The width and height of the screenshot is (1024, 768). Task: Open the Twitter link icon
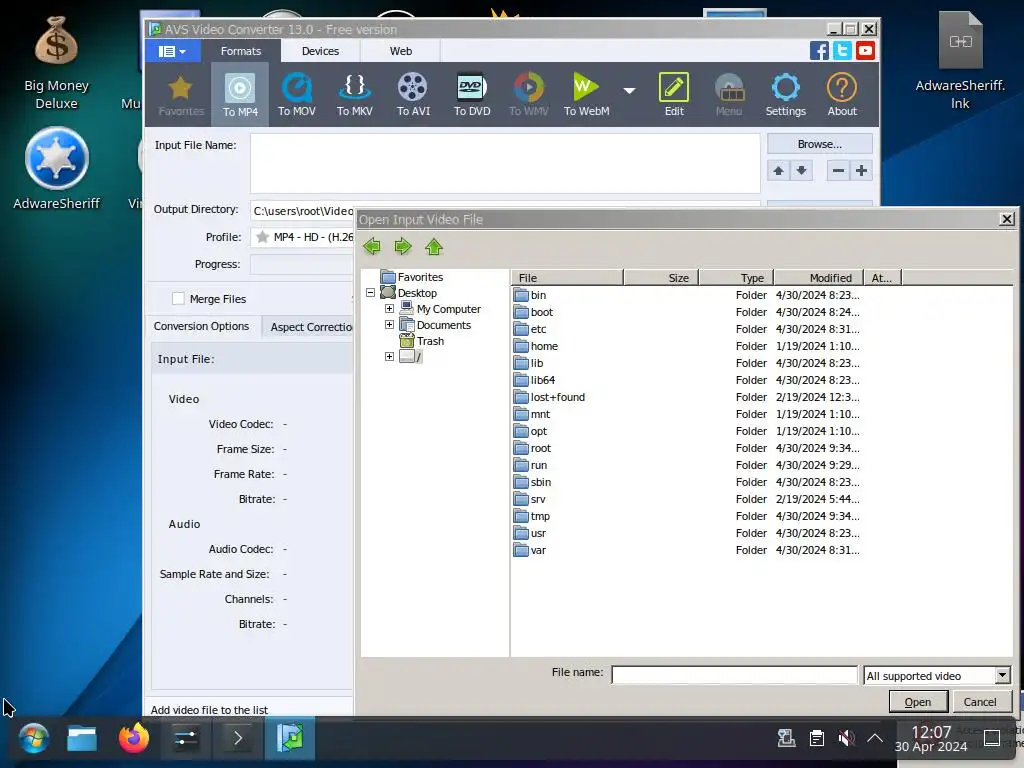(842, 50)
